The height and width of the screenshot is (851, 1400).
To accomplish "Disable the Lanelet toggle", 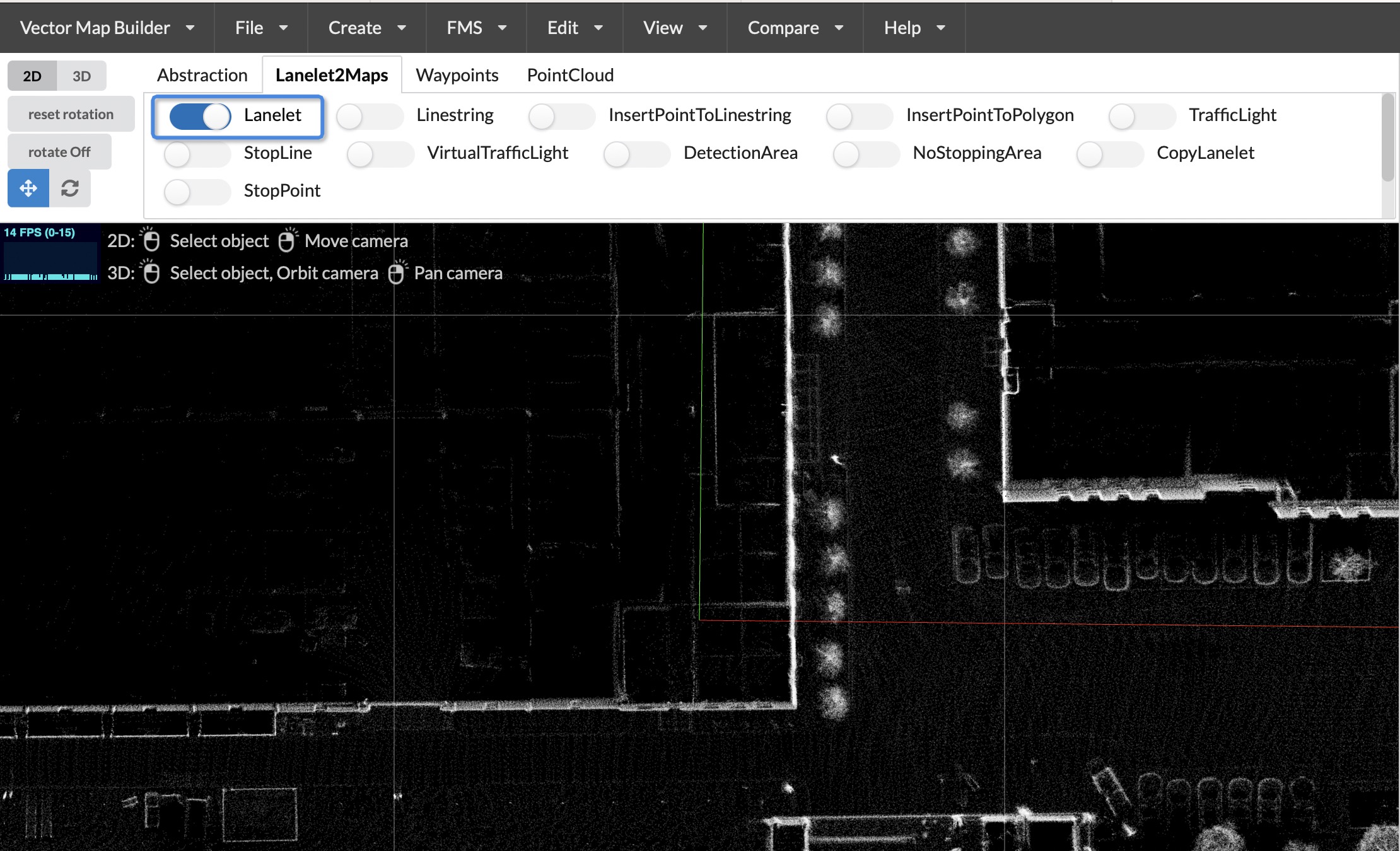I will (x=199, y=117).
